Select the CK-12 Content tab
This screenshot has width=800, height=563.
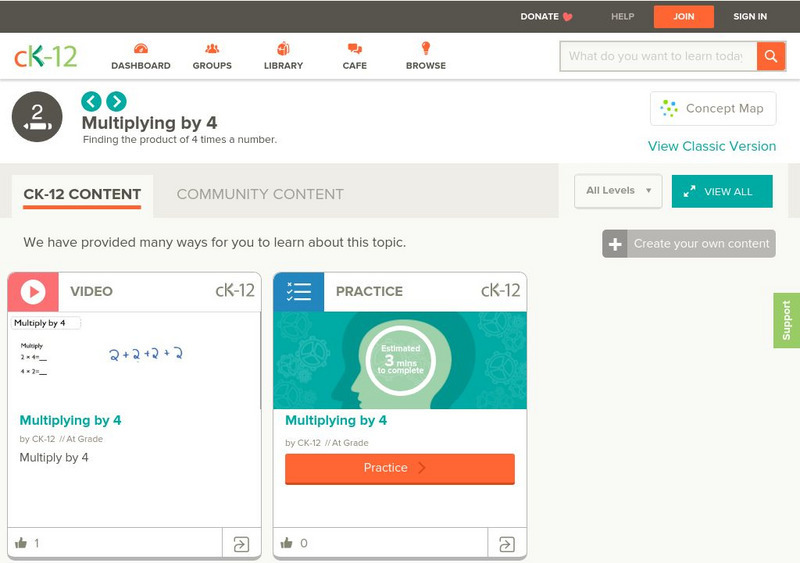coord(82,194)
